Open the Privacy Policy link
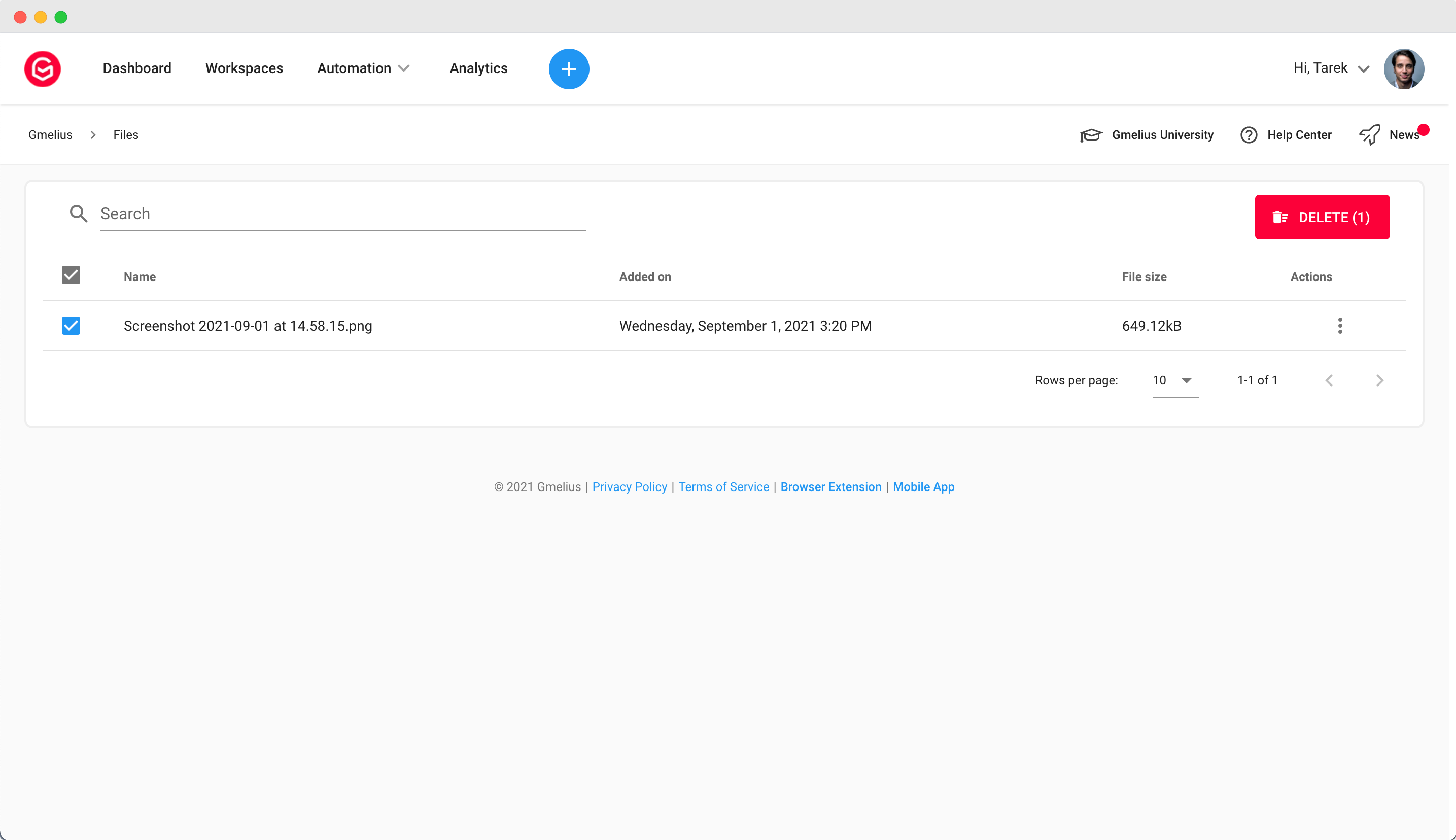Image resolution: width=1456 pixels, height=840 pixels. pos(630,487)
